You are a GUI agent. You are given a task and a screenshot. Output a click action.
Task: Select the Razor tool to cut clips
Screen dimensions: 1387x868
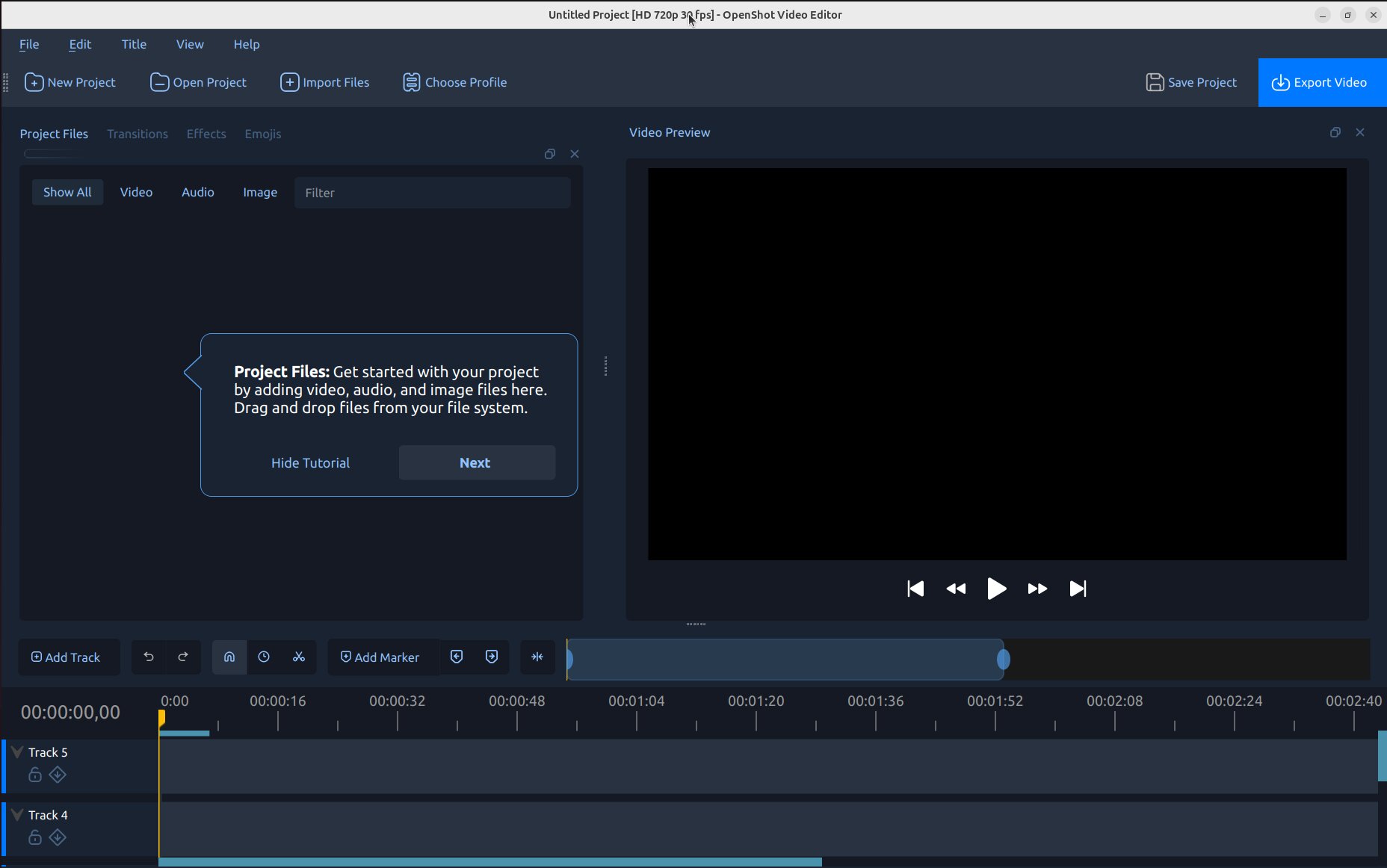pyautogui.click(x=299, y=657)
